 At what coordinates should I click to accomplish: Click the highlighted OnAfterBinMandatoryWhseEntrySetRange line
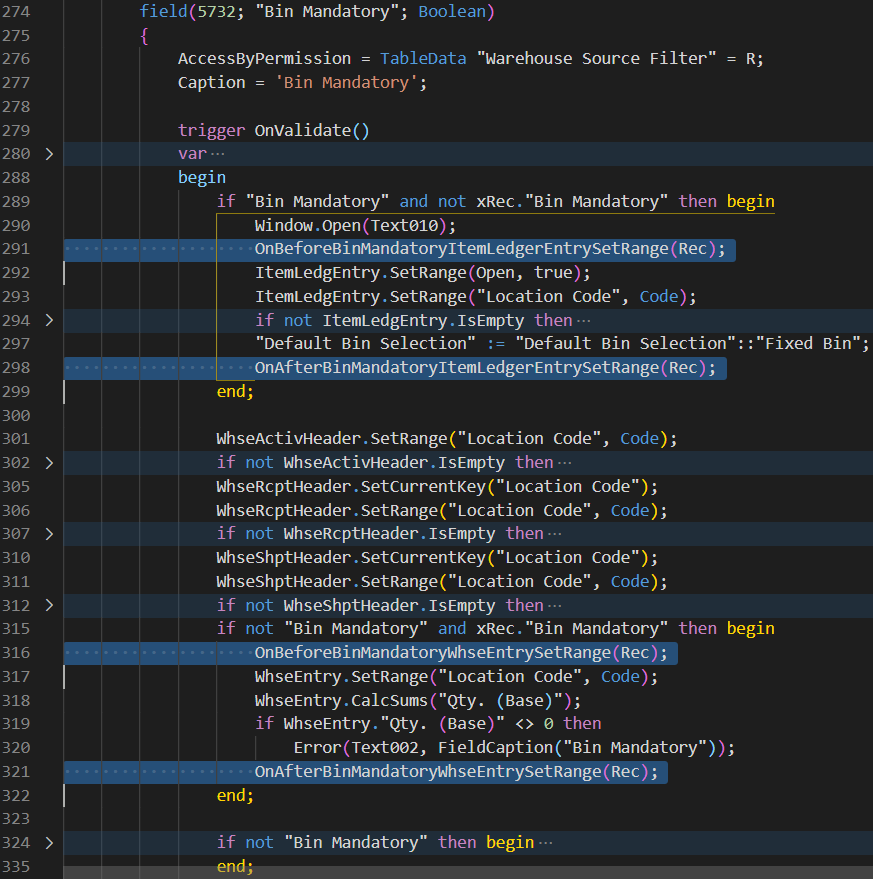(x=450, y=772)
